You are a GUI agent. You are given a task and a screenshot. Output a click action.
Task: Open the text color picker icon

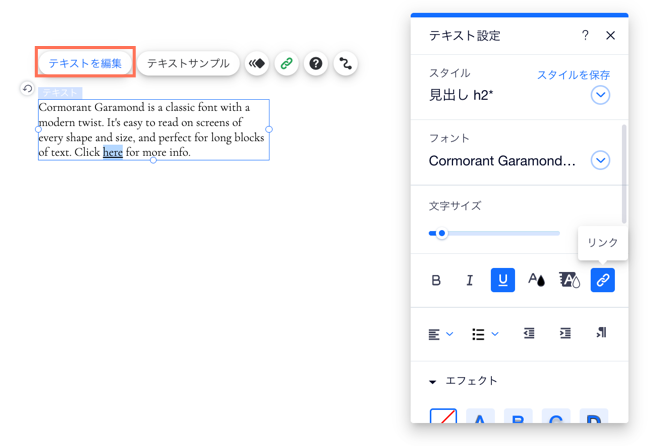[x=536, y=280]
